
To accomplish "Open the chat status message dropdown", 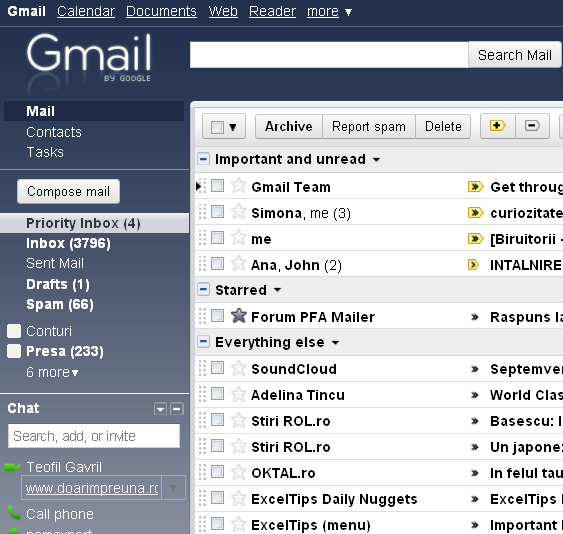I will pos(173,488).
